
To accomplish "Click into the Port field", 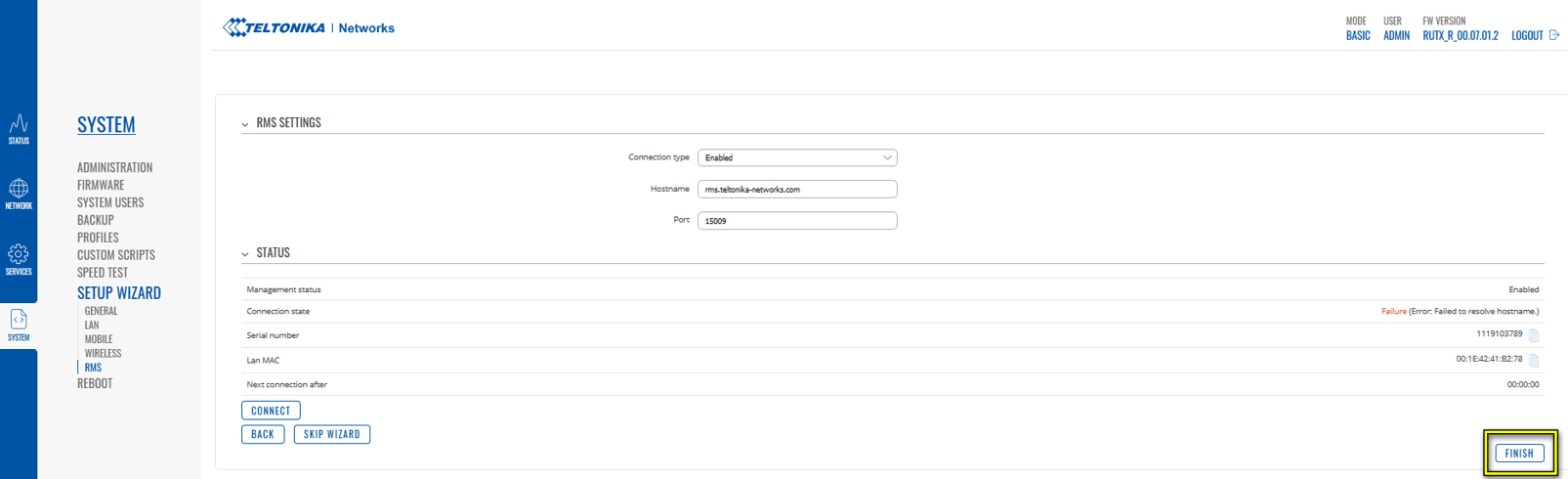I will (x=797, y=221).
